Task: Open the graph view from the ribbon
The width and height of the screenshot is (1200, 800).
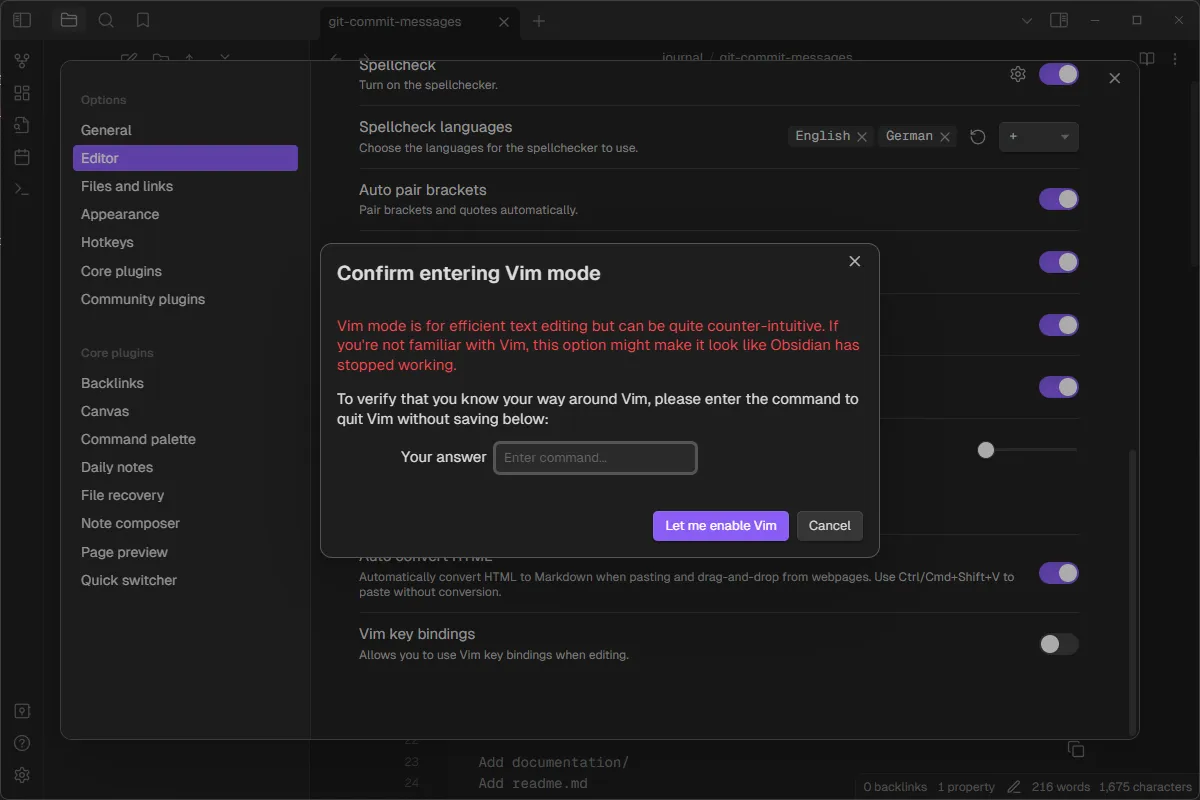Action: click(22, 60)
